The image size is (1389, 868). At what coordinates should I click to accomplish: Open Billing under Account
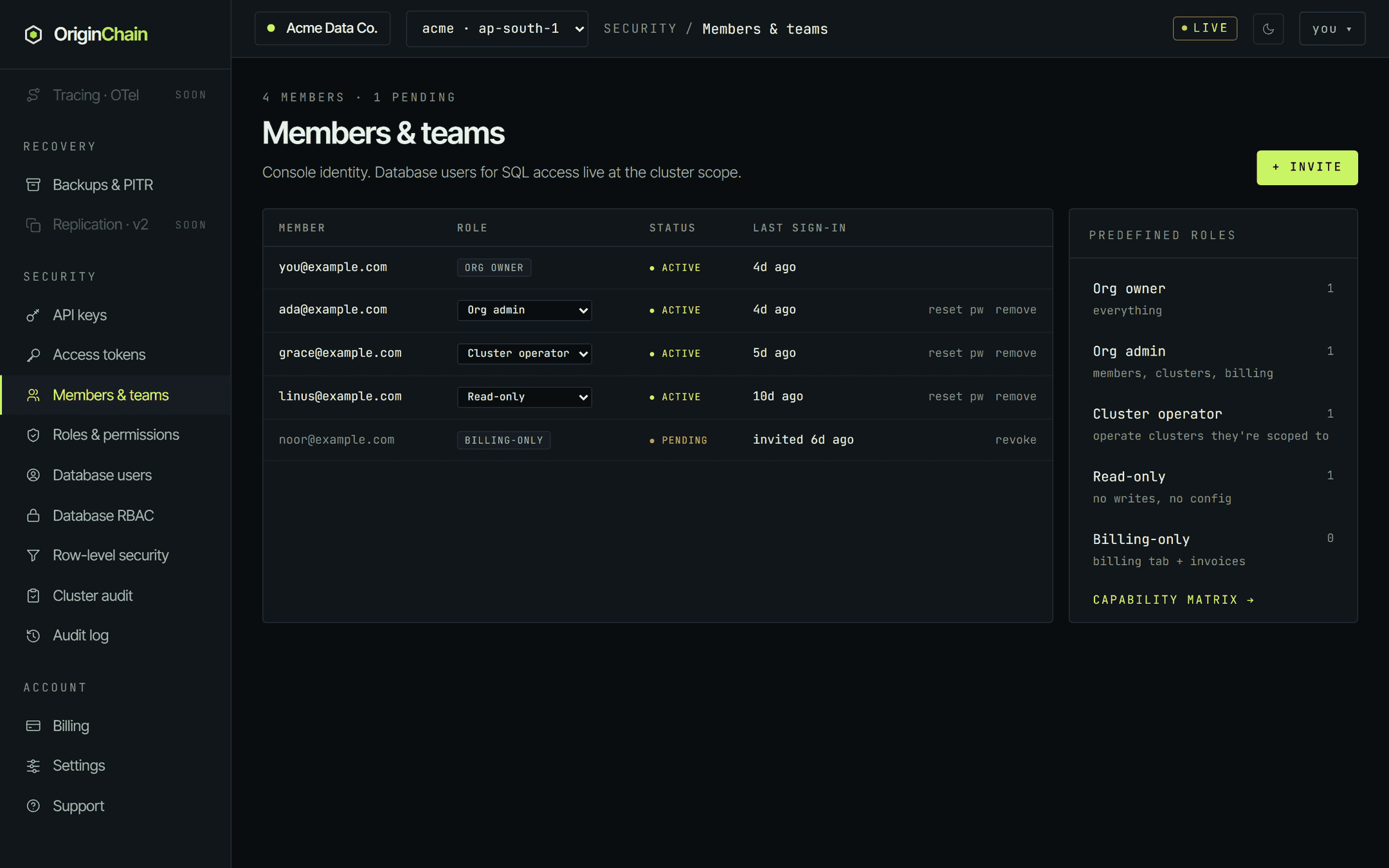tap(116, 725)
